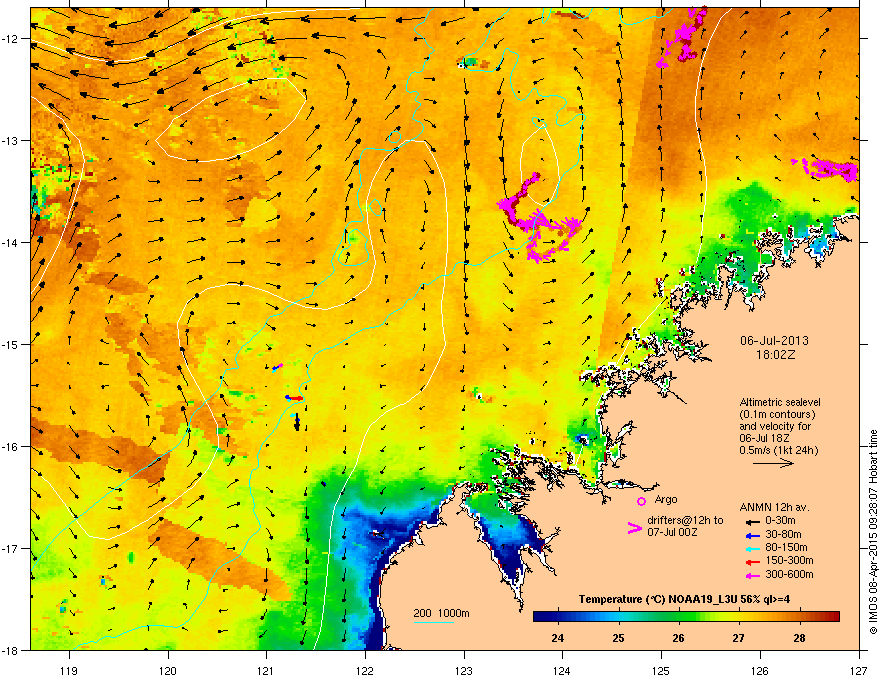
Task: Click the color bar tick label 25
Action: point(618,638)
